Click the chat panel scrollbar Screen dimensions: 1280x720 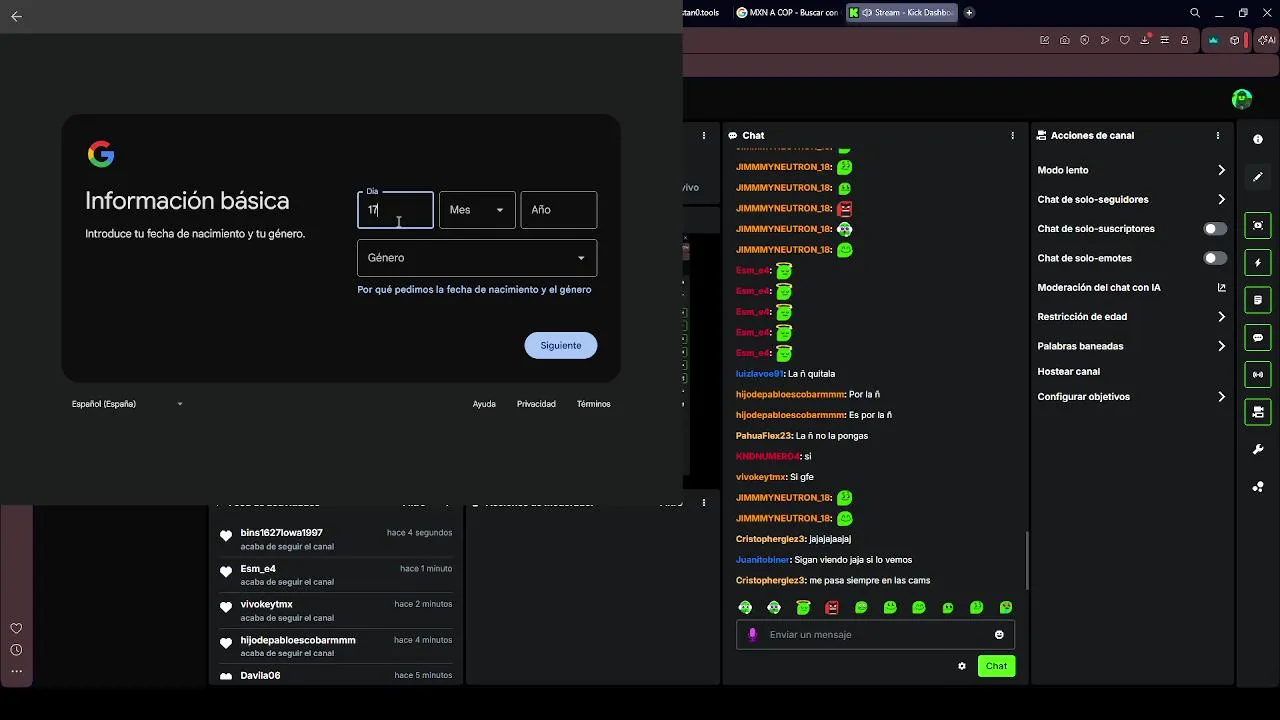coord(1027,560)
